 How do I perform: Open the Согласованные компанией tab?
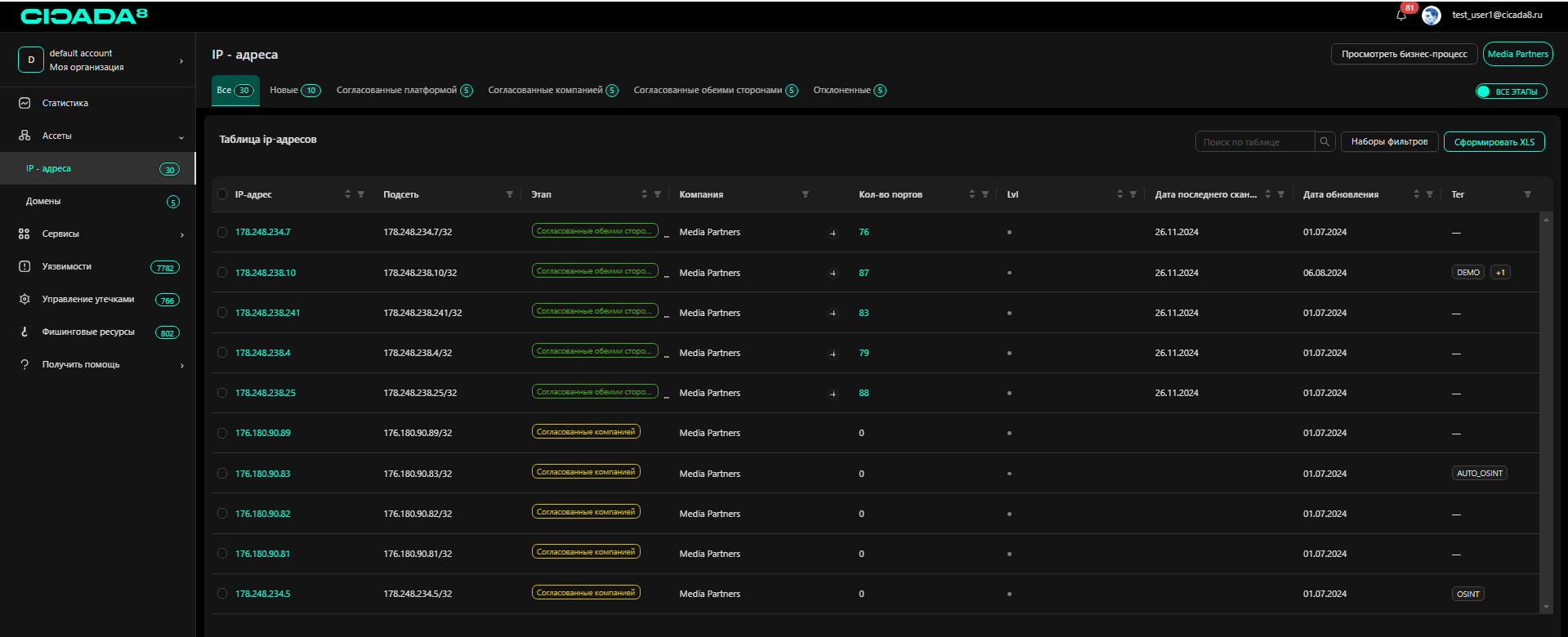(553, 90)
